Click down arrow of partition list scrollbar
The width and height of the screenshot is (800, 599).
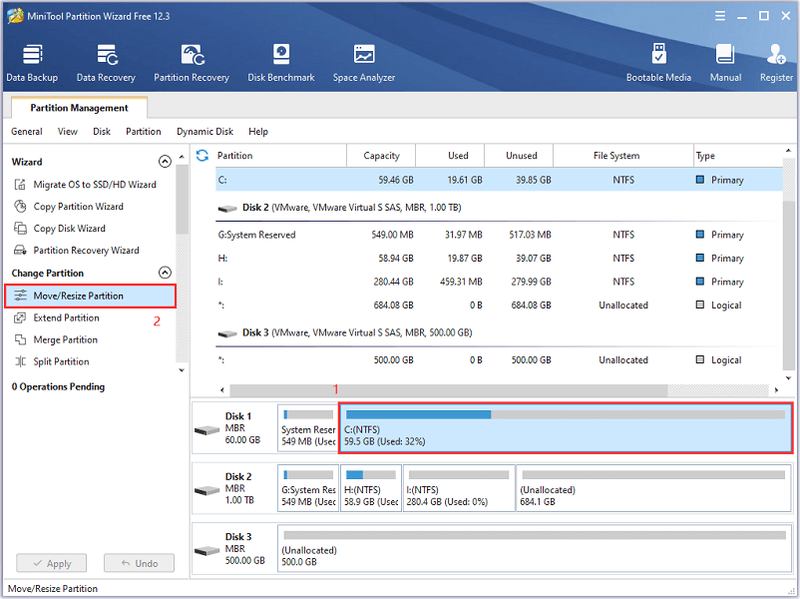(x=788, y=378)
